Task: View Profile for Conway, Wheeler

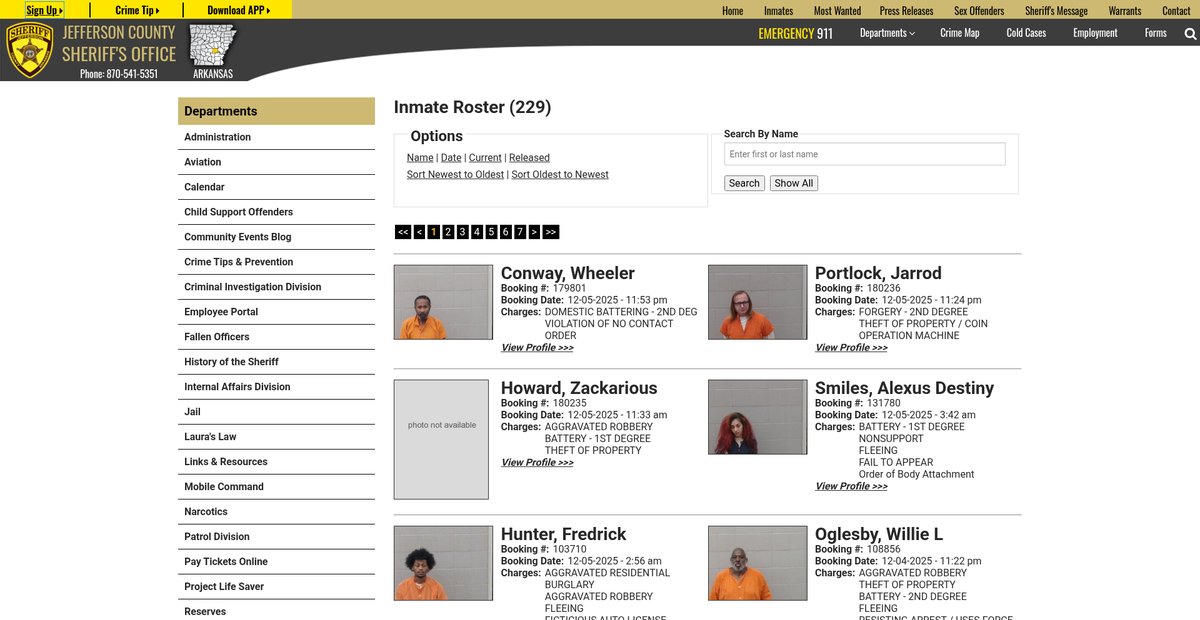Action: pyautogui.click(x=537, y=348)
